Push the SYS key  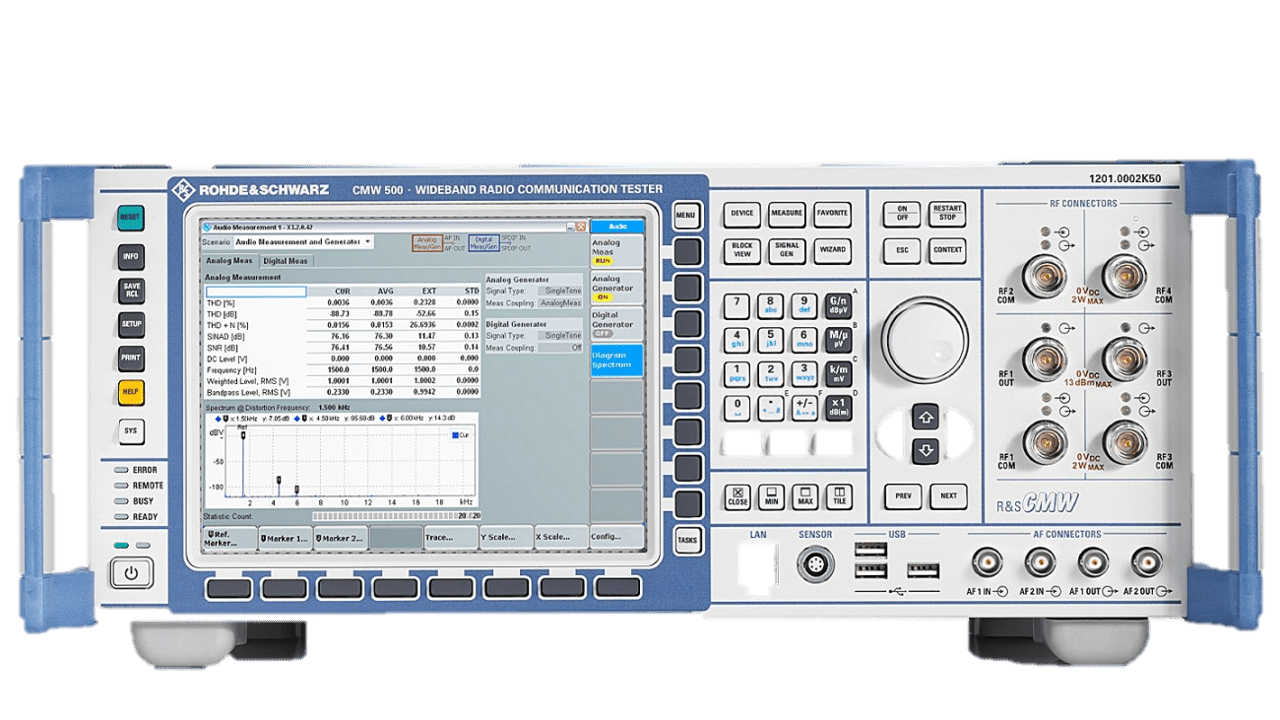(131, 431)
